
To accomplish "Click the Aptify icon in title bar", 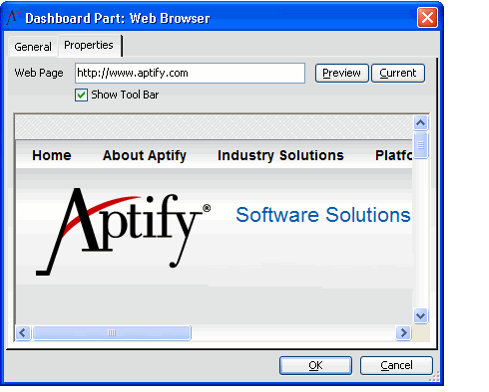I will pyautogui.click(x=13, y=17).
